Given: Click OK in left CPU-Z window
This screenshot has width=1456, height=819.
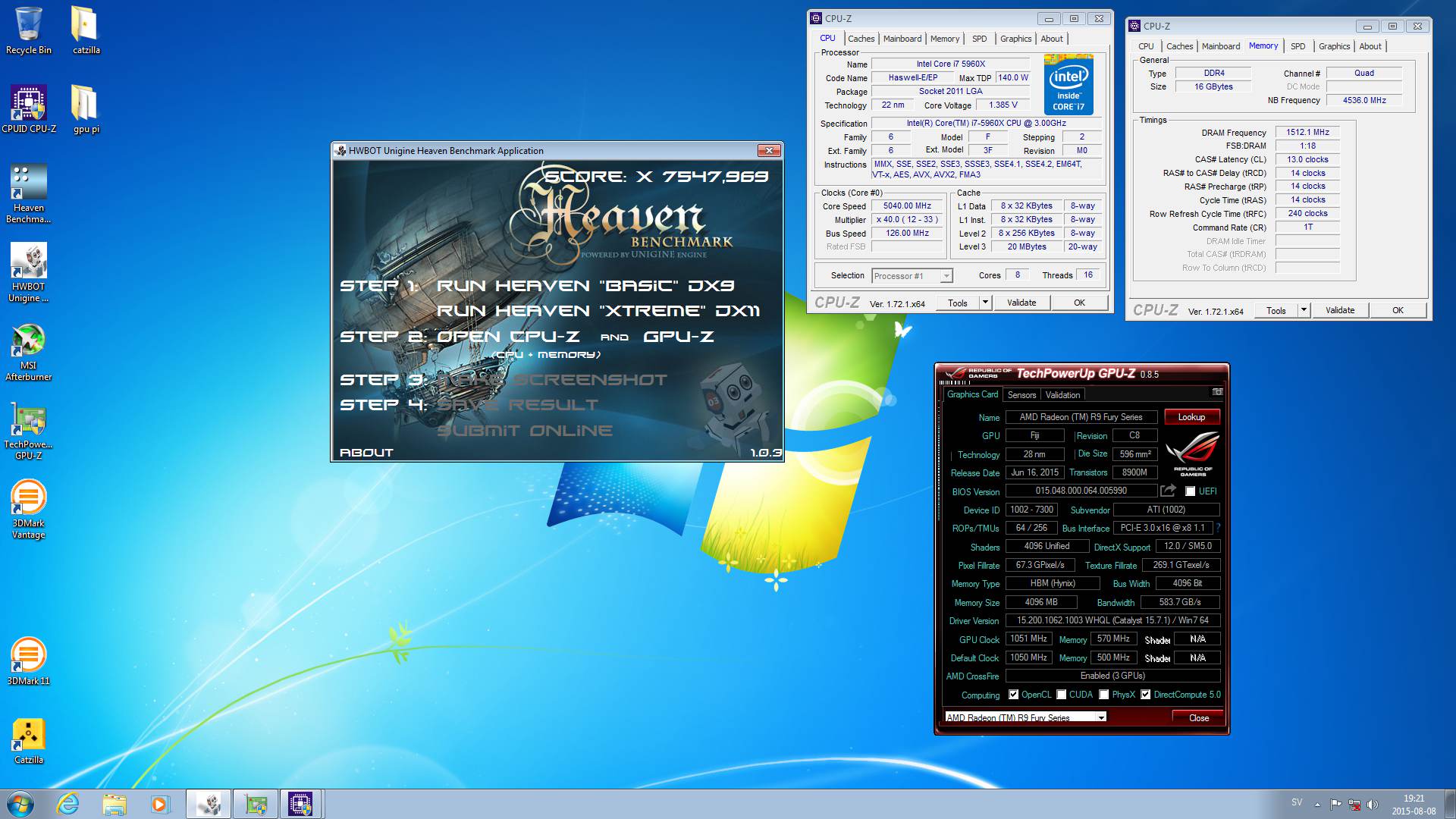Looking at the screenshot, I should [1079, 303].
